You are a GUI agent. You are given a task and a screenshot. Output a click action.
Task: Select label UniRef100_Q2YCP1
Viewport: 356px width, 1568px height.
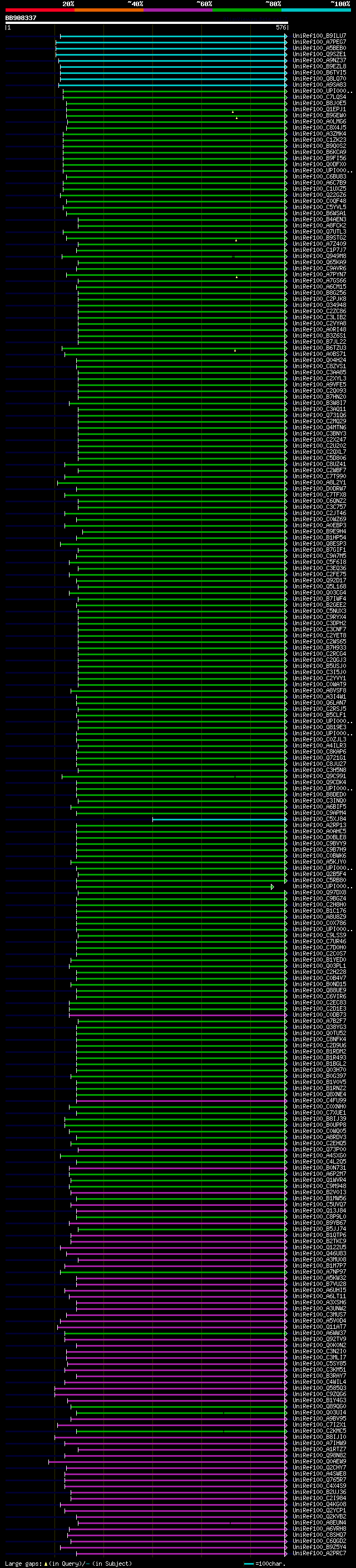(x=319, y=1510)
